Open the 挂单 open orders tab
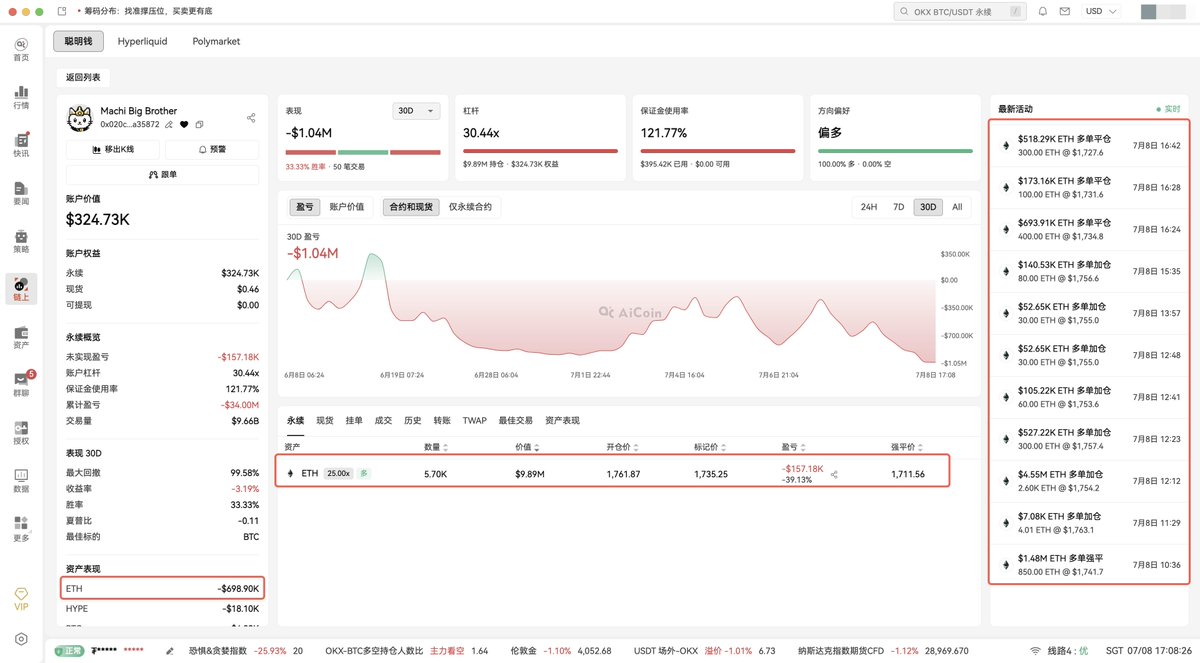Image resolution: width=1200 pixels, height=663 pixels. pyautogui.click(x=353, y=421)
